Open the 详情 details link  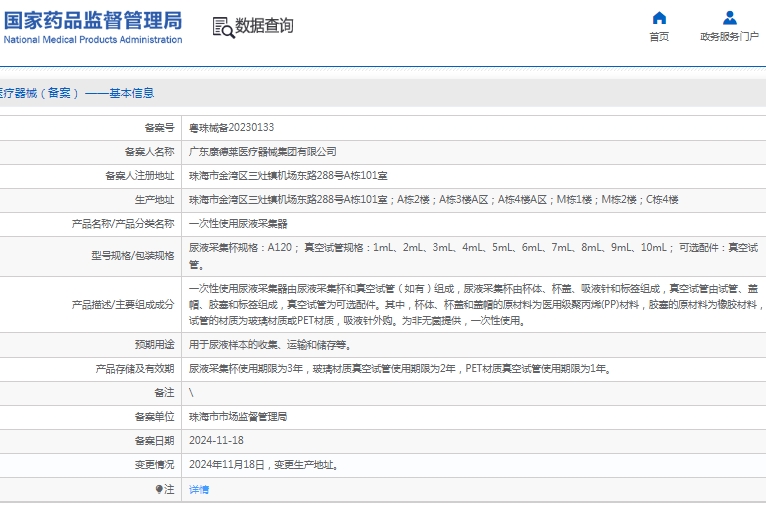[199, 489]
